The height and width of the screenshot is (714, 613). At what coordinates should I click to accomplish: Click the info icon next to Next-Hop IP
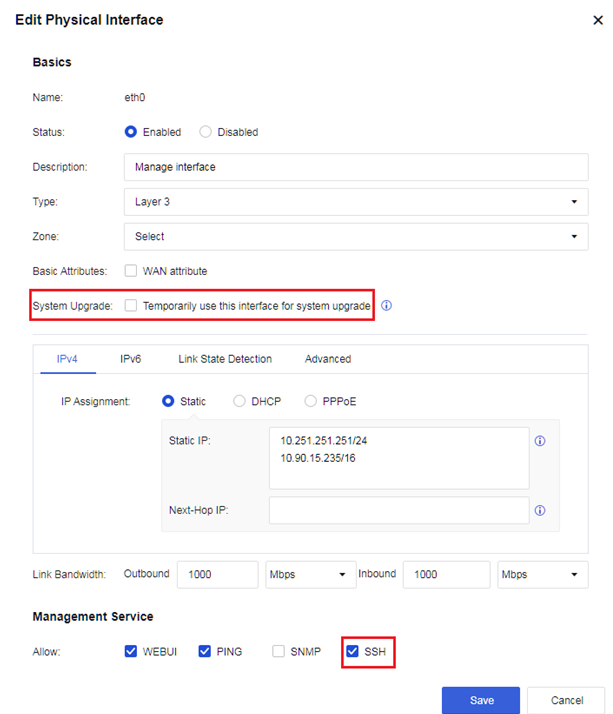point(540,510)
